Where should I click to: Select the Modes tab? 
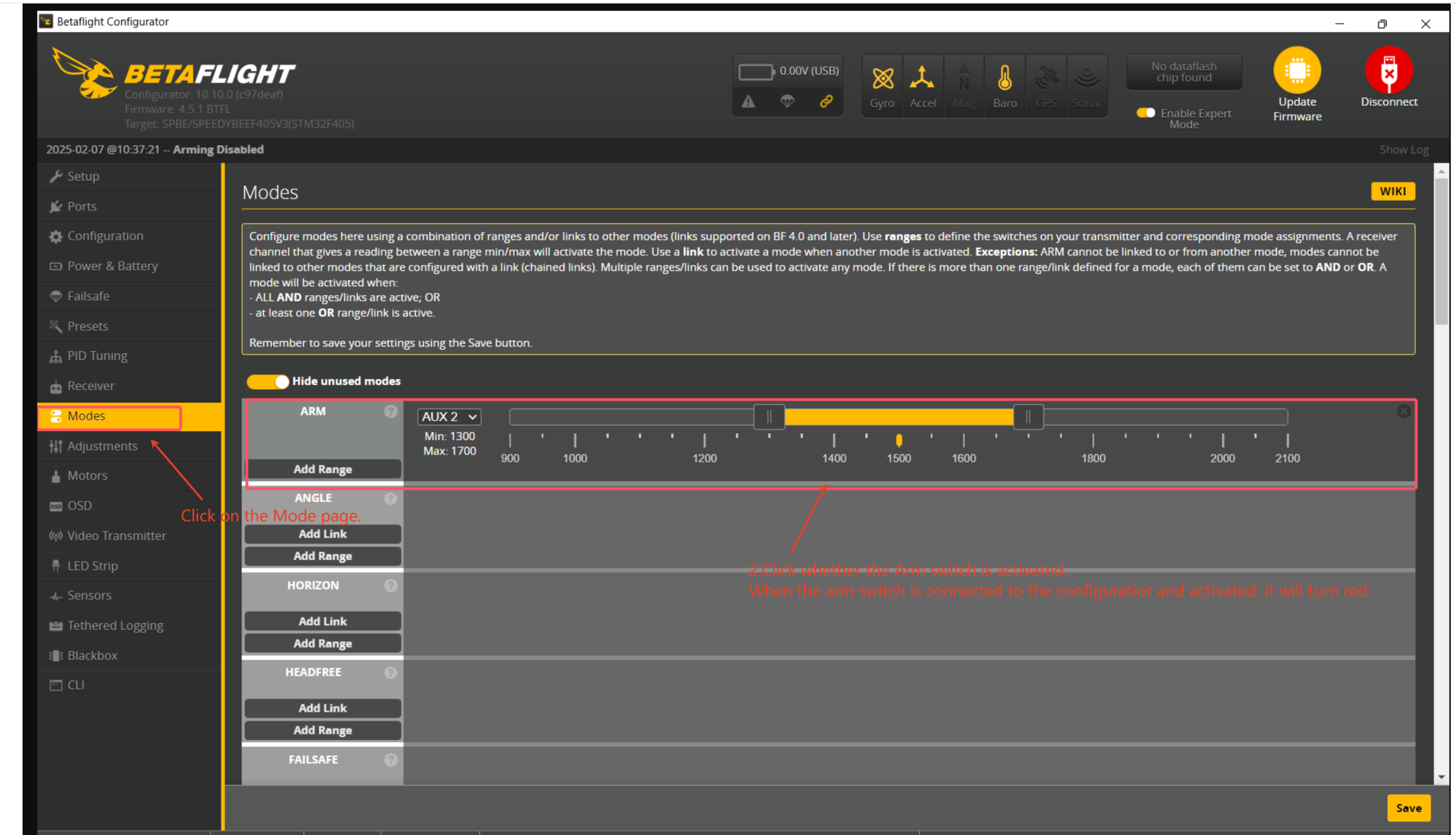tap(129, 416)
